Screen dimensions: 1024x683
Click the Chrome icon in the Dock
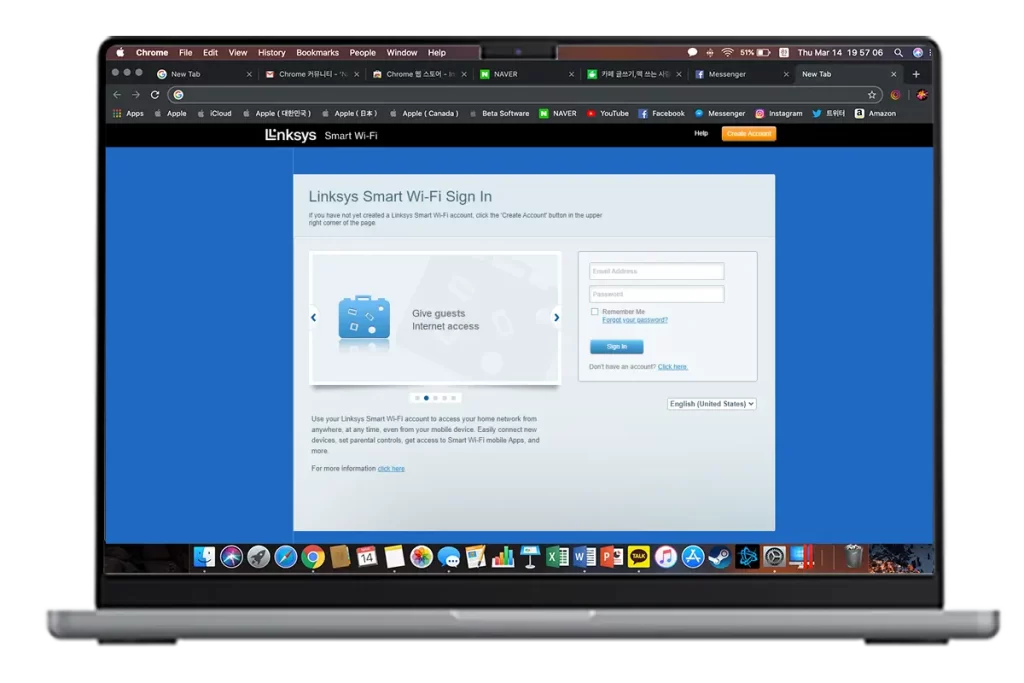click(x=313, y=557)
